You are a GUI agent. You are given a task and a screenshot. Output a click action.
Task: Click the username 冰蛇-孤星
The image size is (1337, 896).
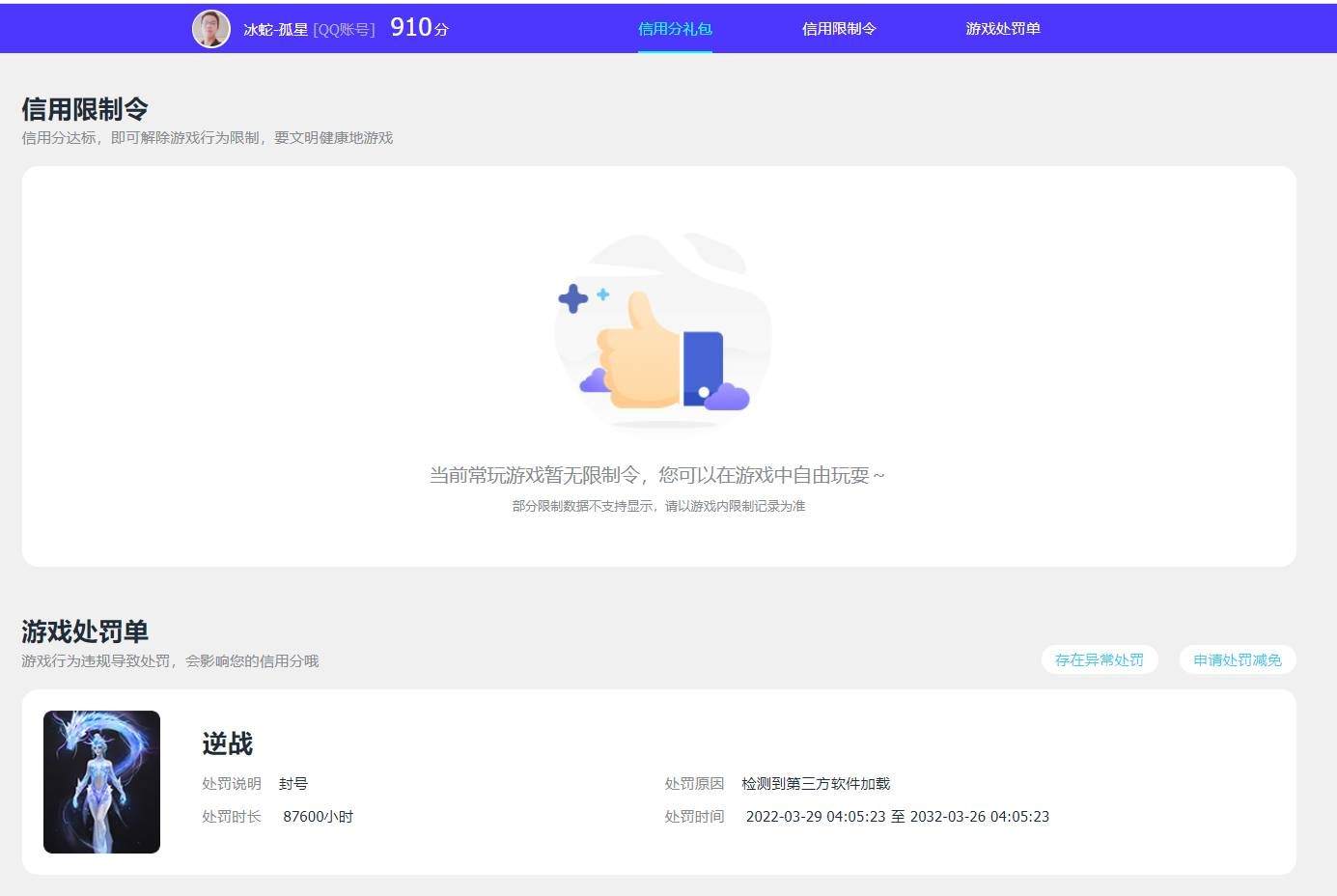[x=275, y=30]
